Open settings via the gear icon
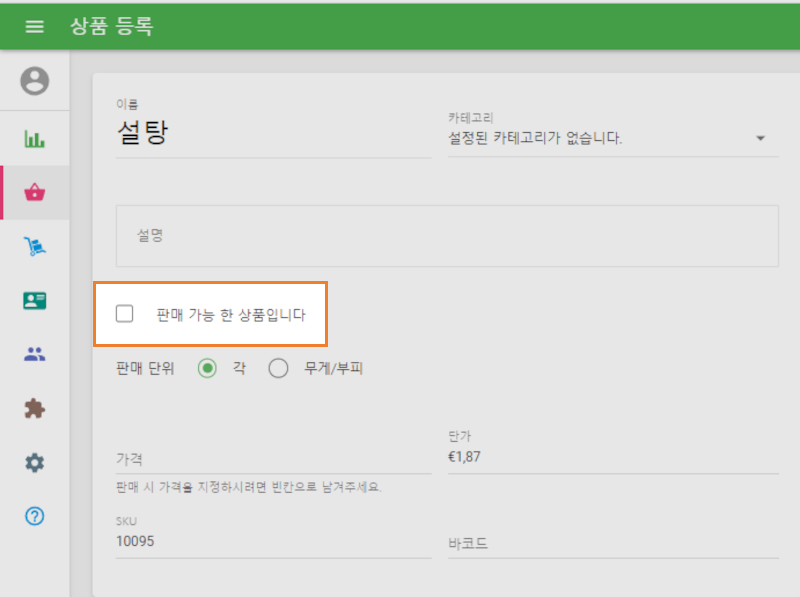800x597 pixels. click(x=35, y=462)
